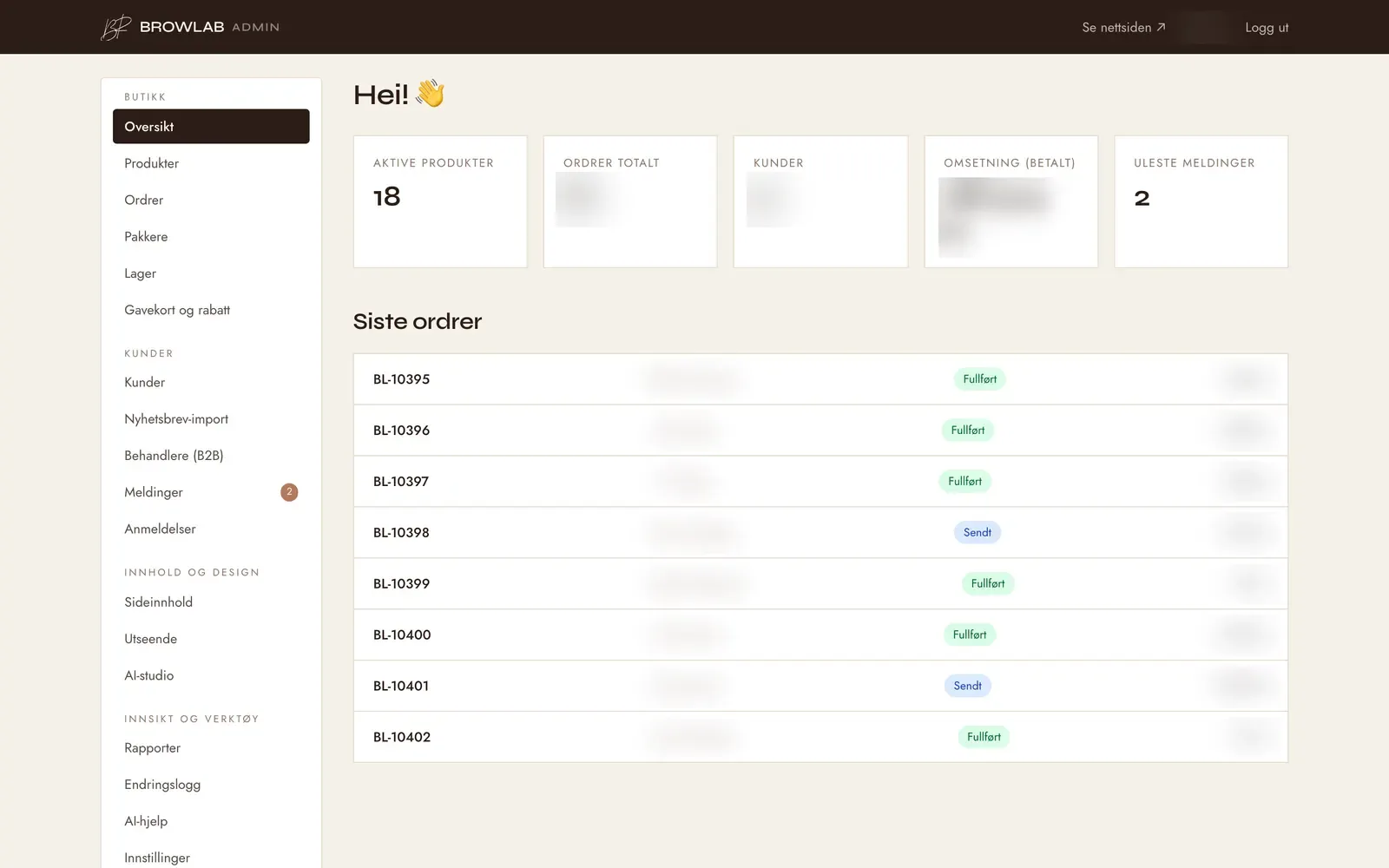Open AI-hjelp
Image resolution: width=1389 pixels, height=868 pixels.
click(211, 821)
